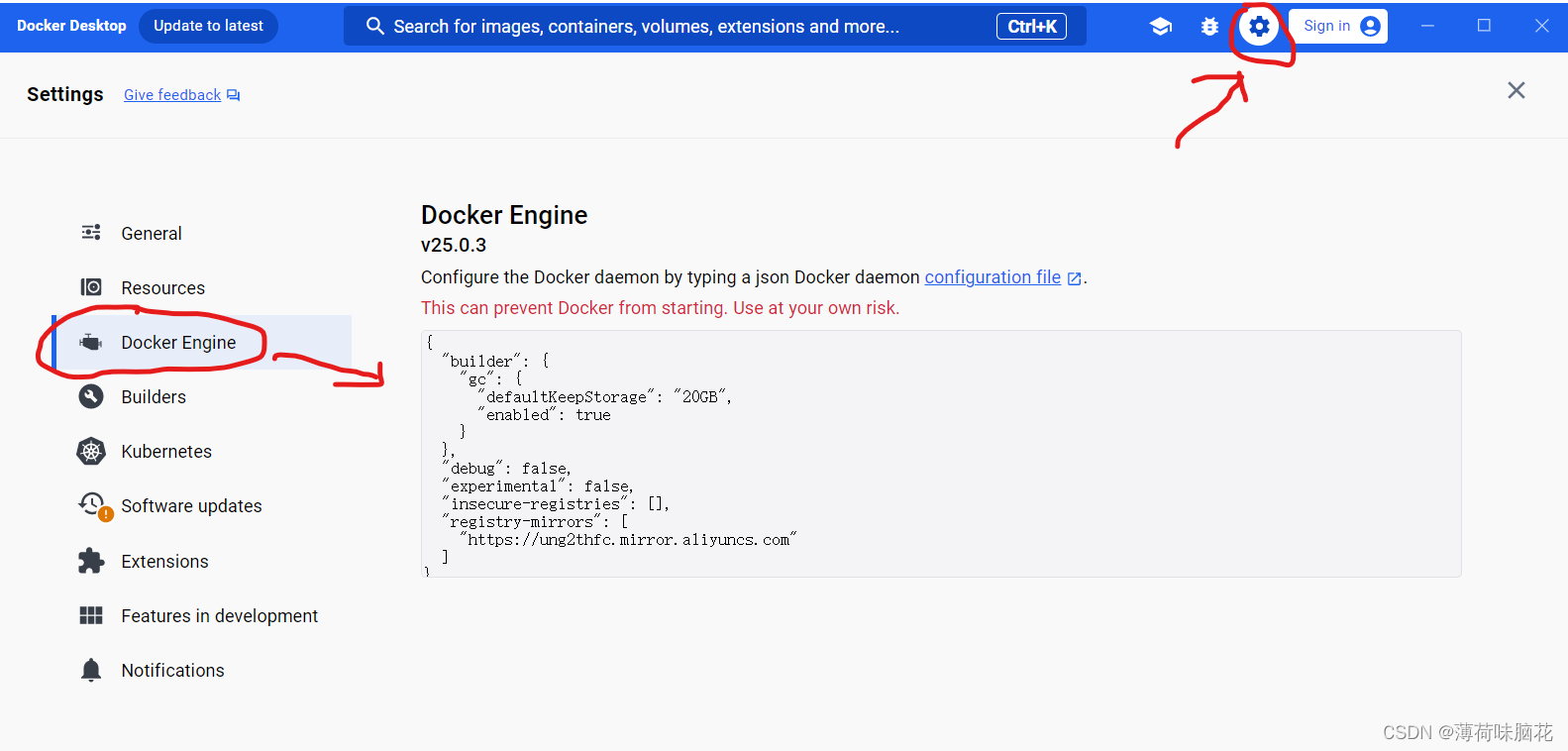Open the Settings gear icon
Image resolution: width=1568 pixels, height=751 pixels.
(x=1259, y=27)
